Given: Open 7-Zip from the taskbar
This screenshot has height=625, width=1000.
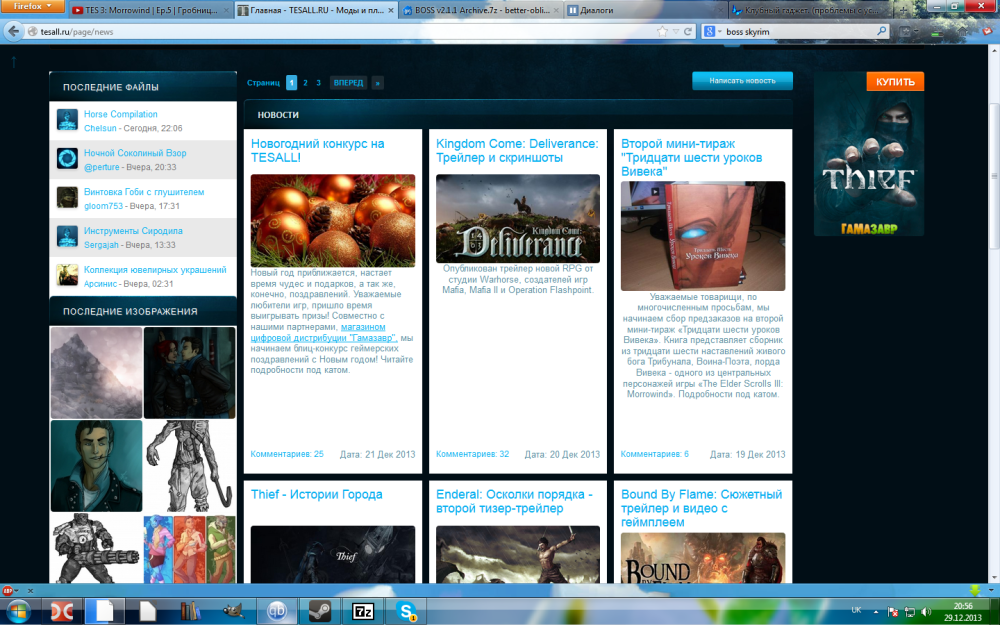Looking at the screenshot, I should click(363, 611).
